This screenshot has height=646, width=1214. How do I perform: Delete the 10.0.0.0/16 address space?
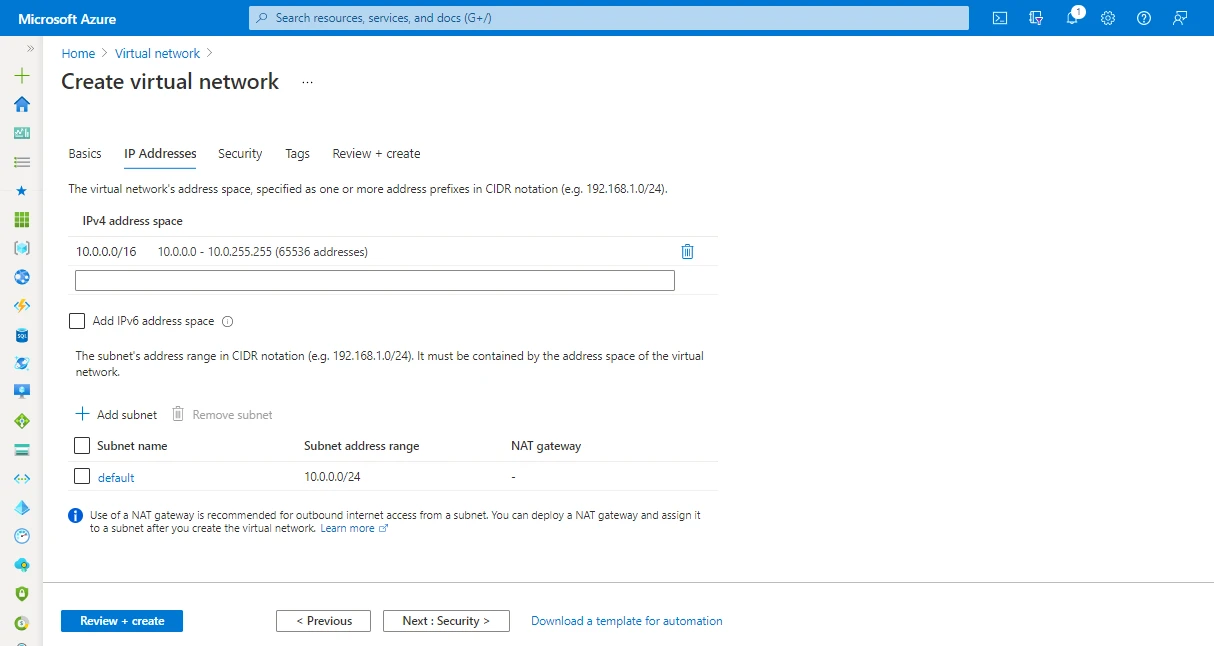[x=687, y=252]
